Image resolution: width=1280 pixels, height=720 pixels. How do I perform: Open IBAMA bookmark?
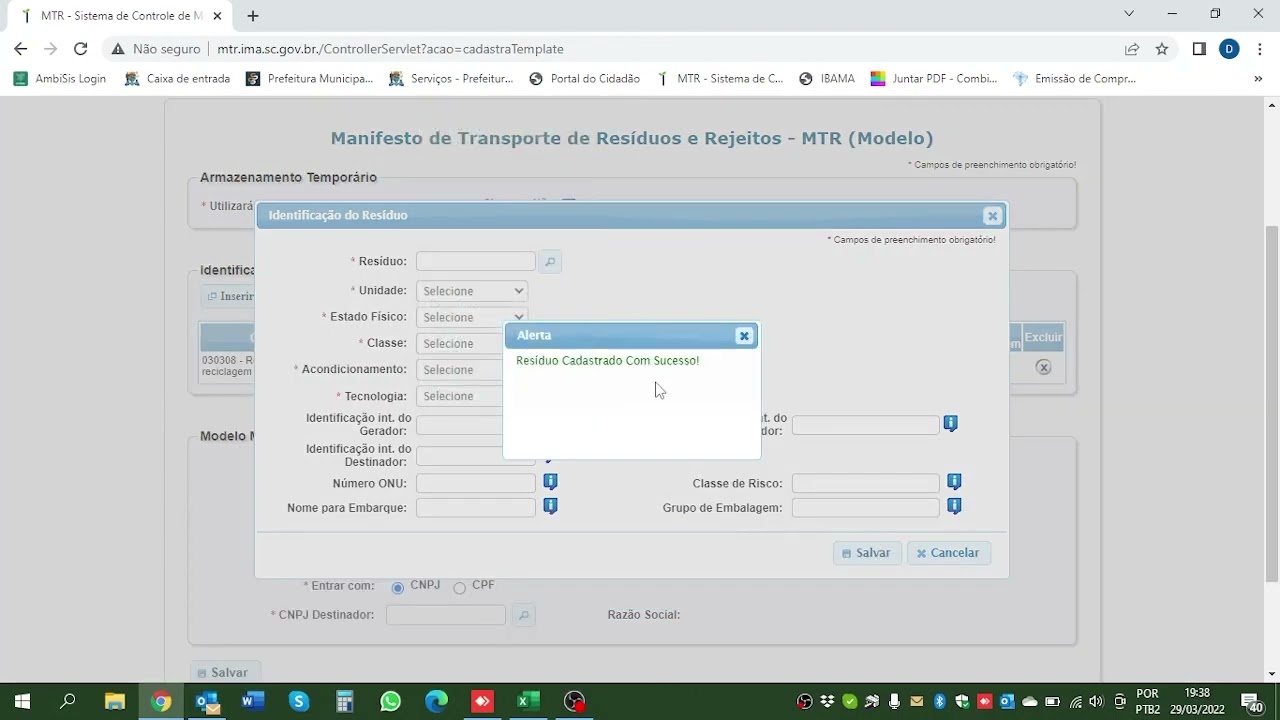point(826,78)
